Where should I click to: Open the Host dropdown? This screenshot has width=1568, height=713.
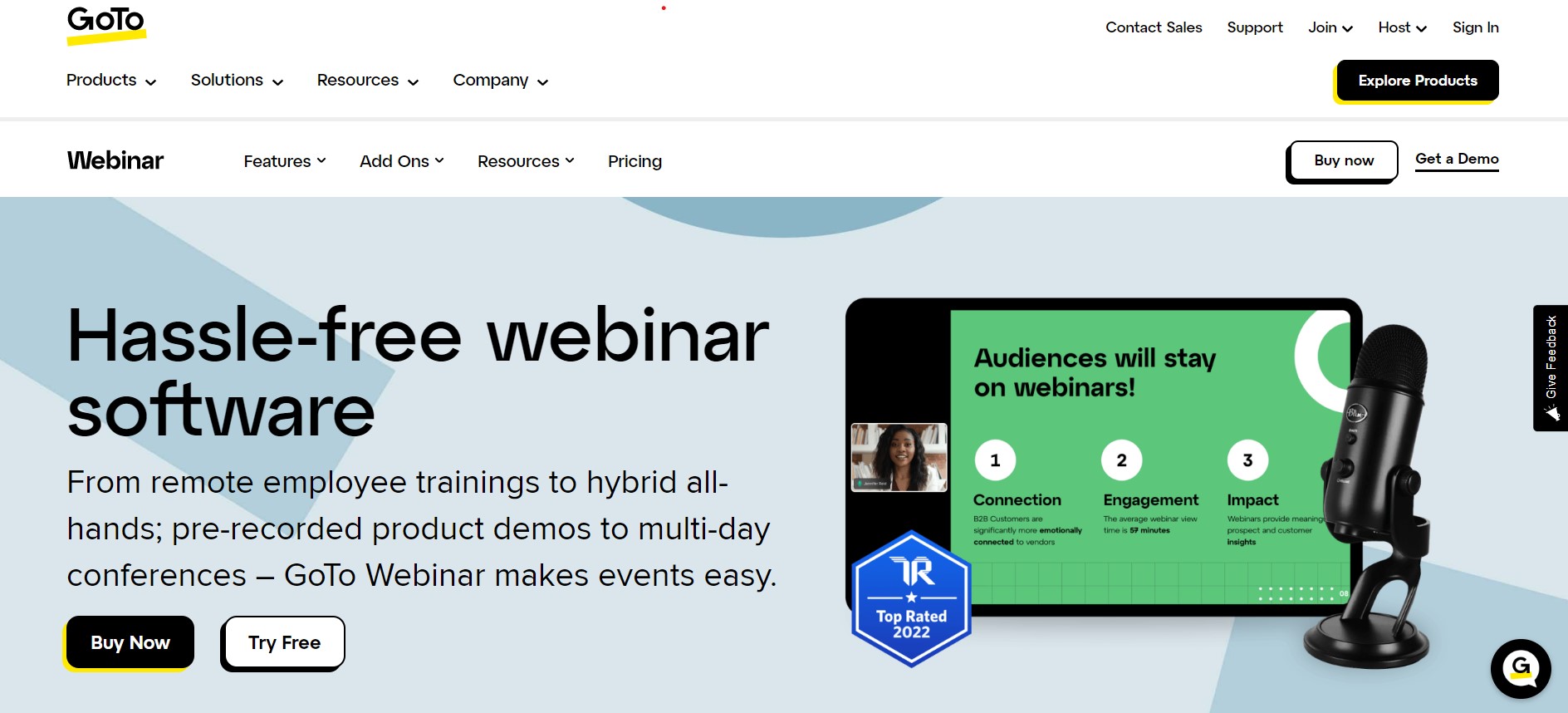click(1403, 27)
